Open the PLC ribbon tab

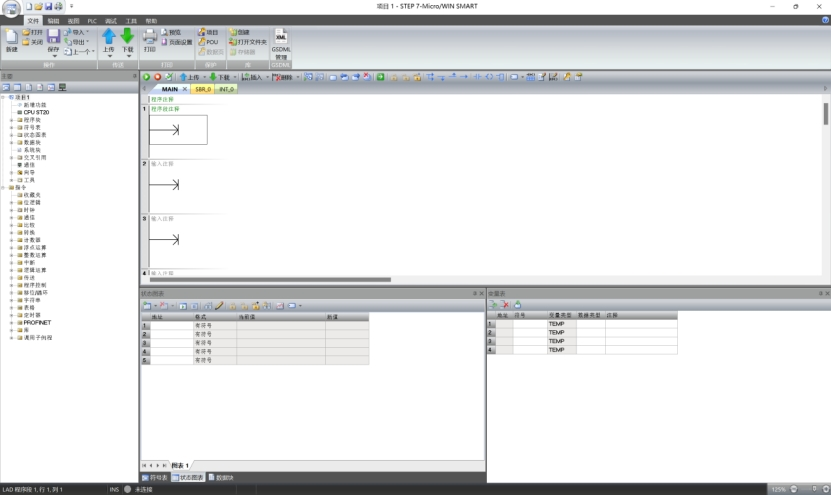point(92,20)
